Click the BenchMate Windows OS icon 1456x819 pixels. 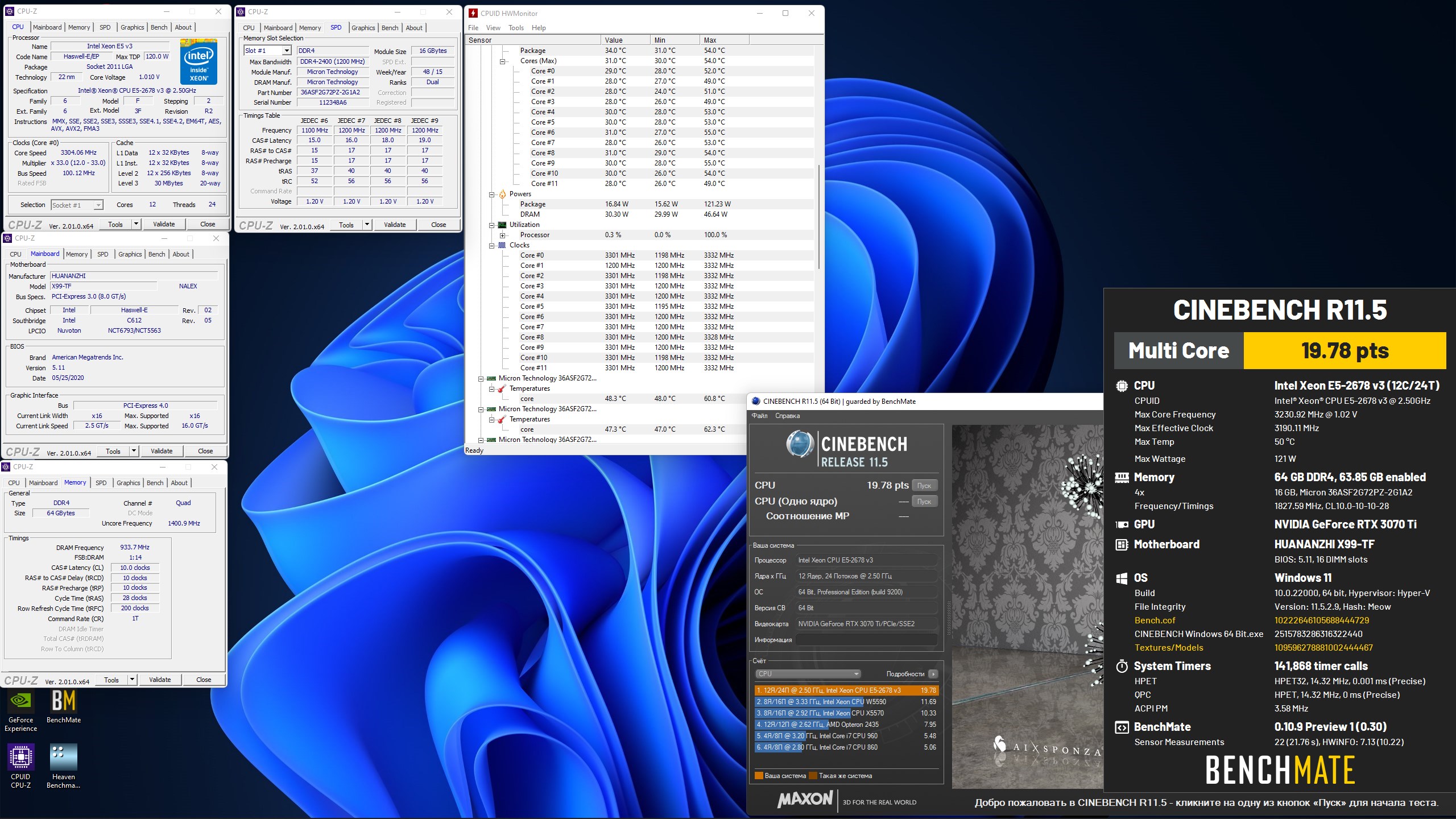[x=1122, y=578]
